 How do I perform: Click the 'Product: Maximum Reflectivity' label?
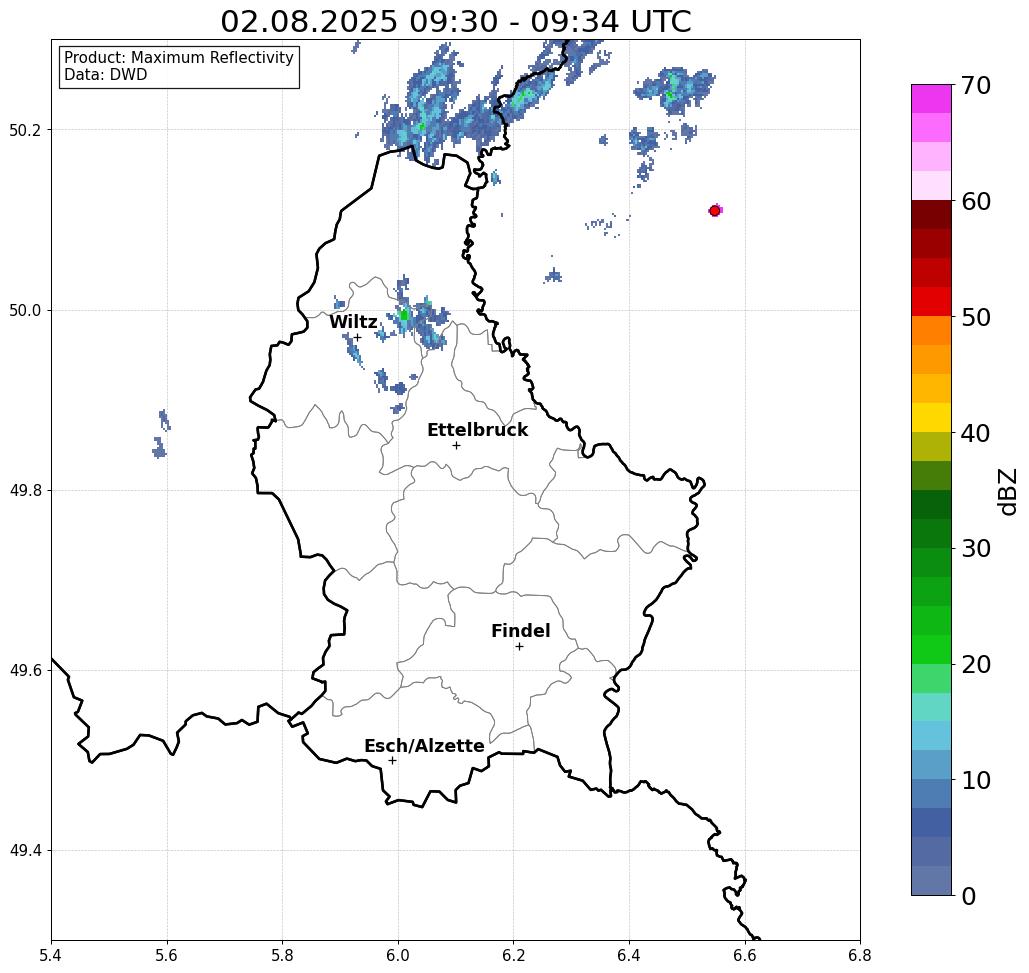(x=179, y=58)
